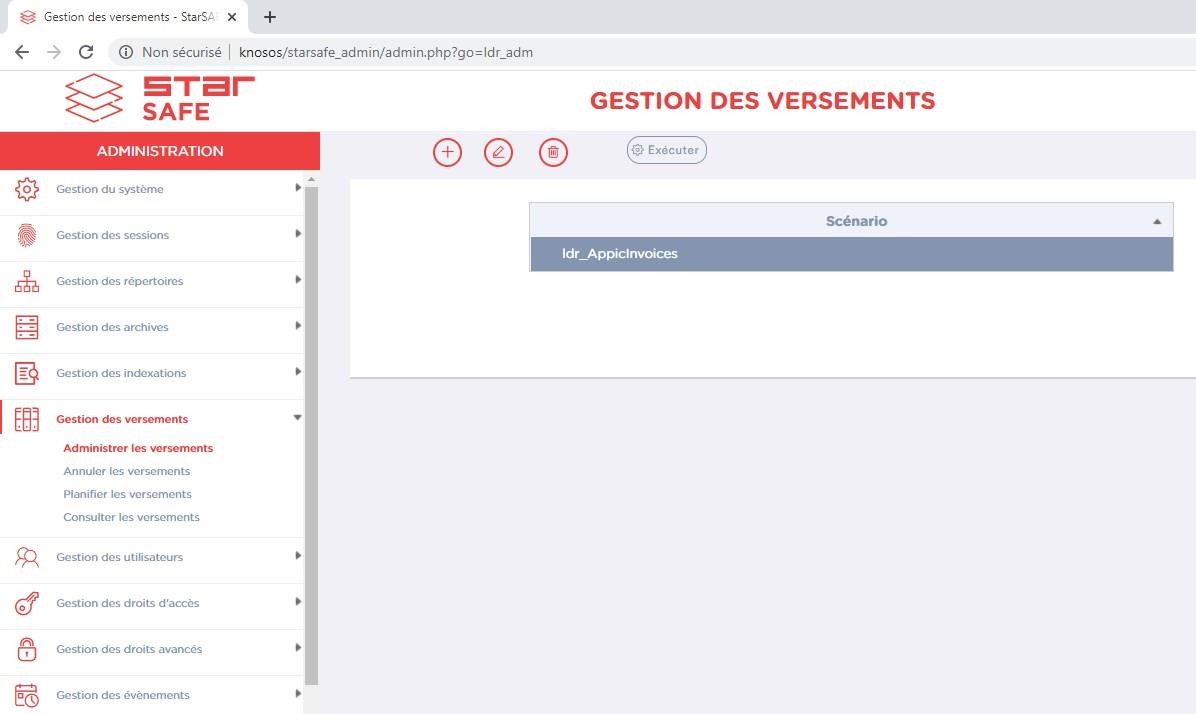
Task: Expand Gestion des utilisateurs arrow
Action: (x=297, y=556)
